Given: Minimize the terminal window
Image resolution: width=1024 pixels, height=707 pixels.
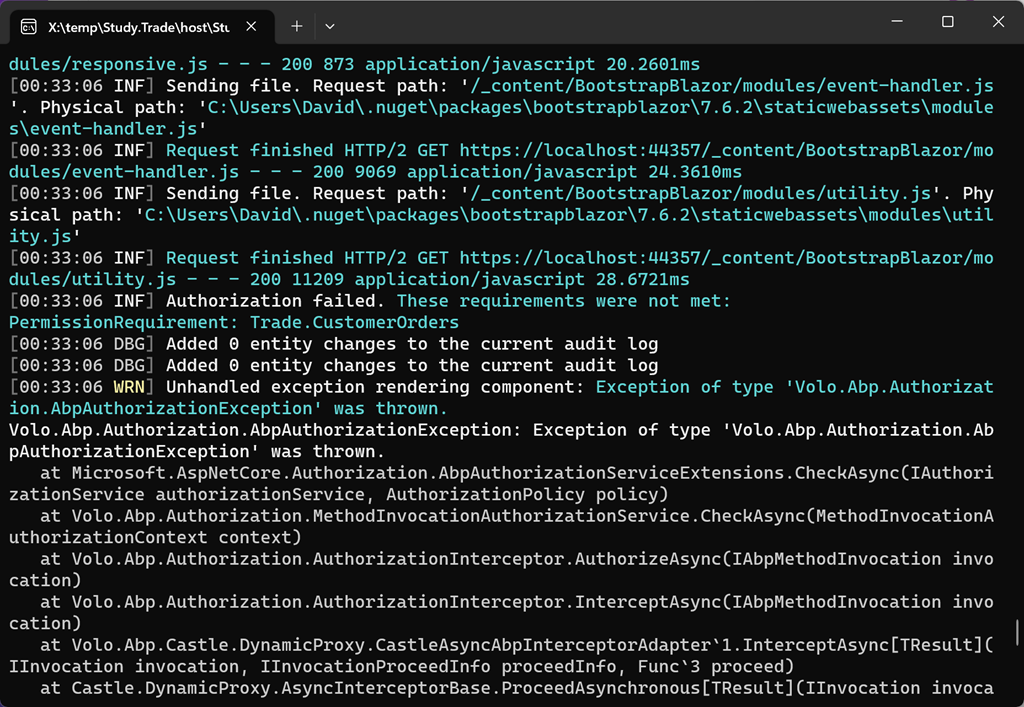Looking at the screenshot, I should [x=902, y=22].
